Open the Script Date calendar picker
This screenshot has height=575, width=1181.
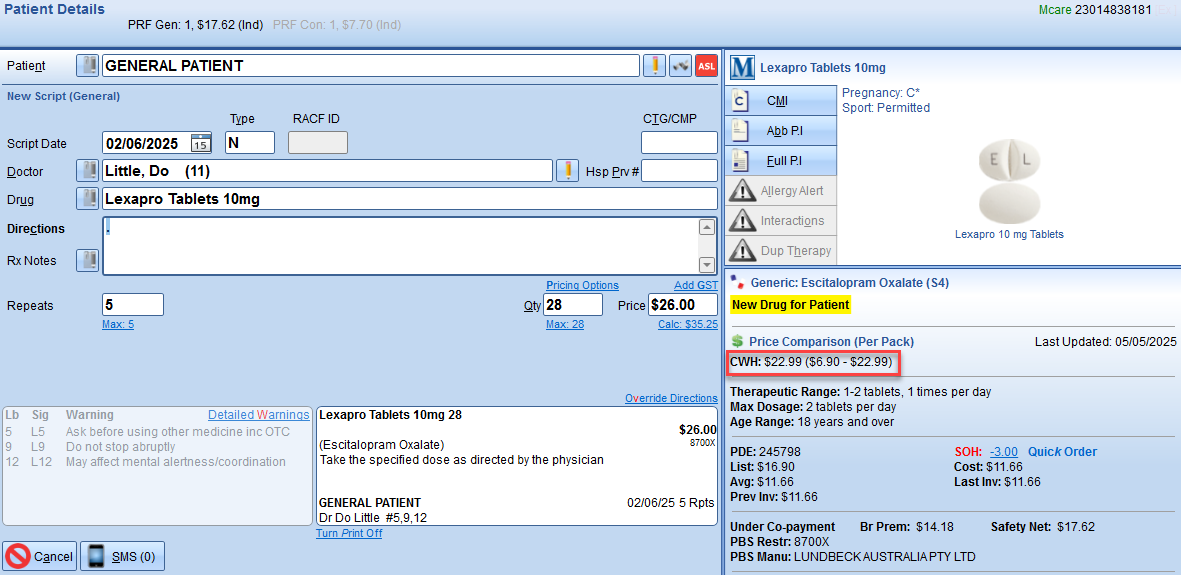click(x=200, y=143)
